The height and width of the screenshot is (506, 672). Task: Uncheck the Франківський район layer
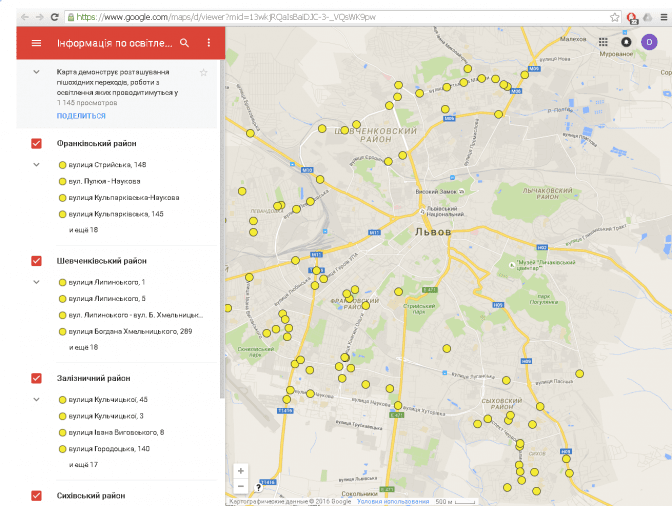[x=37, y=143]
